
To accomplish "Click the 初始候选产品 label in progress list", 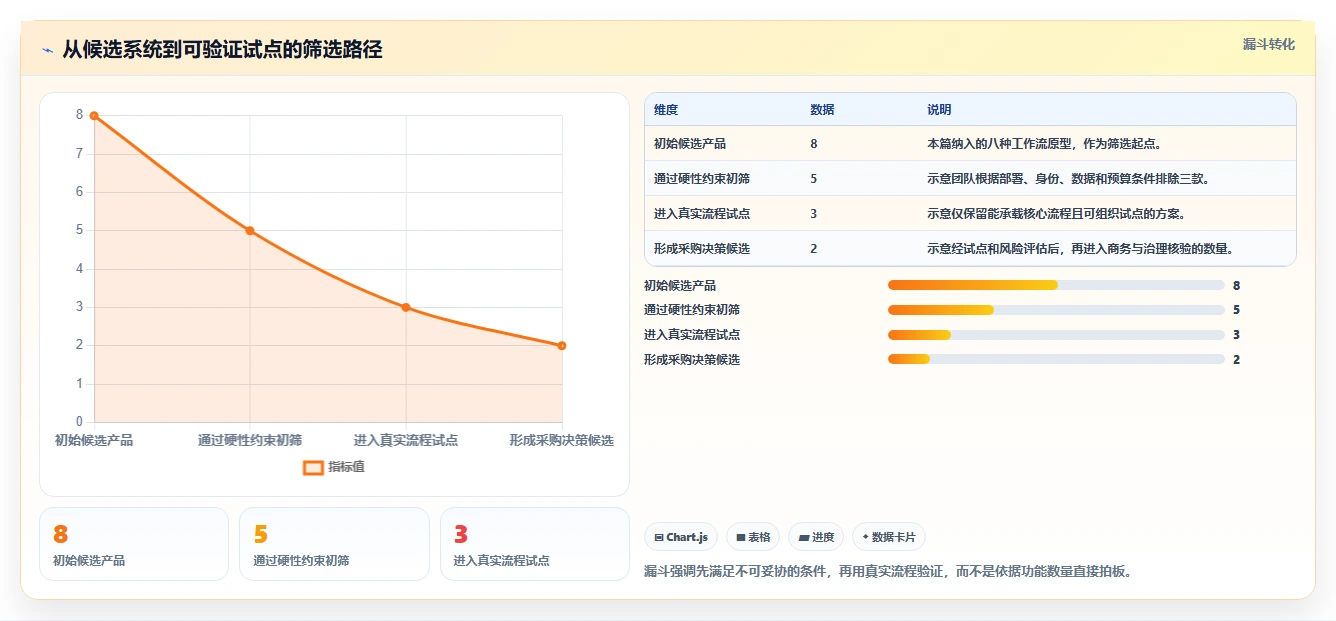I will click(x=680, y=285).
